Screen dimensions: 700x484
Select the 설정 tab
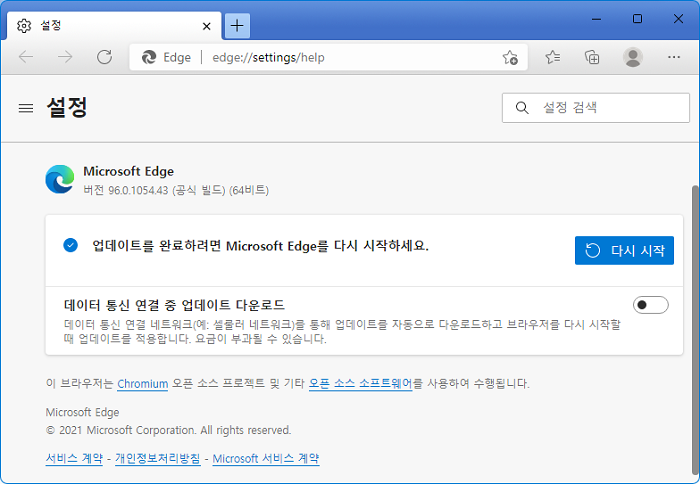point(114,26)
